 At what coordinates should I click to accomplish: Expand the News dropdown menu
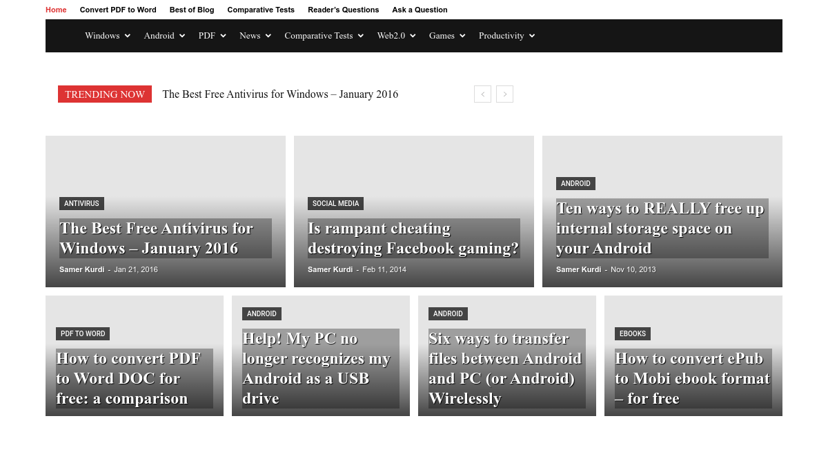click(x=255, y=36)
